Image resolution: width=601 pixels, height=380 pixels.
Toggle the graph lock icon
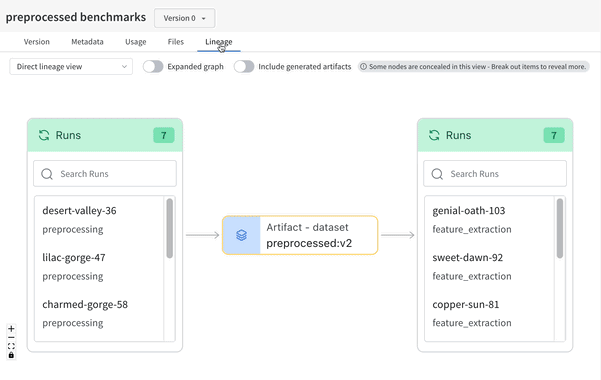click(x=11, y=355)
